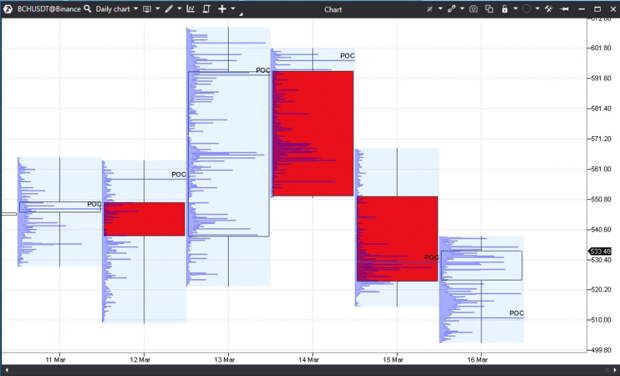The width and height of the screenshot is (620, 376).
Task: Expand the plus icon dropdown arrow
Action: (233, 9)
